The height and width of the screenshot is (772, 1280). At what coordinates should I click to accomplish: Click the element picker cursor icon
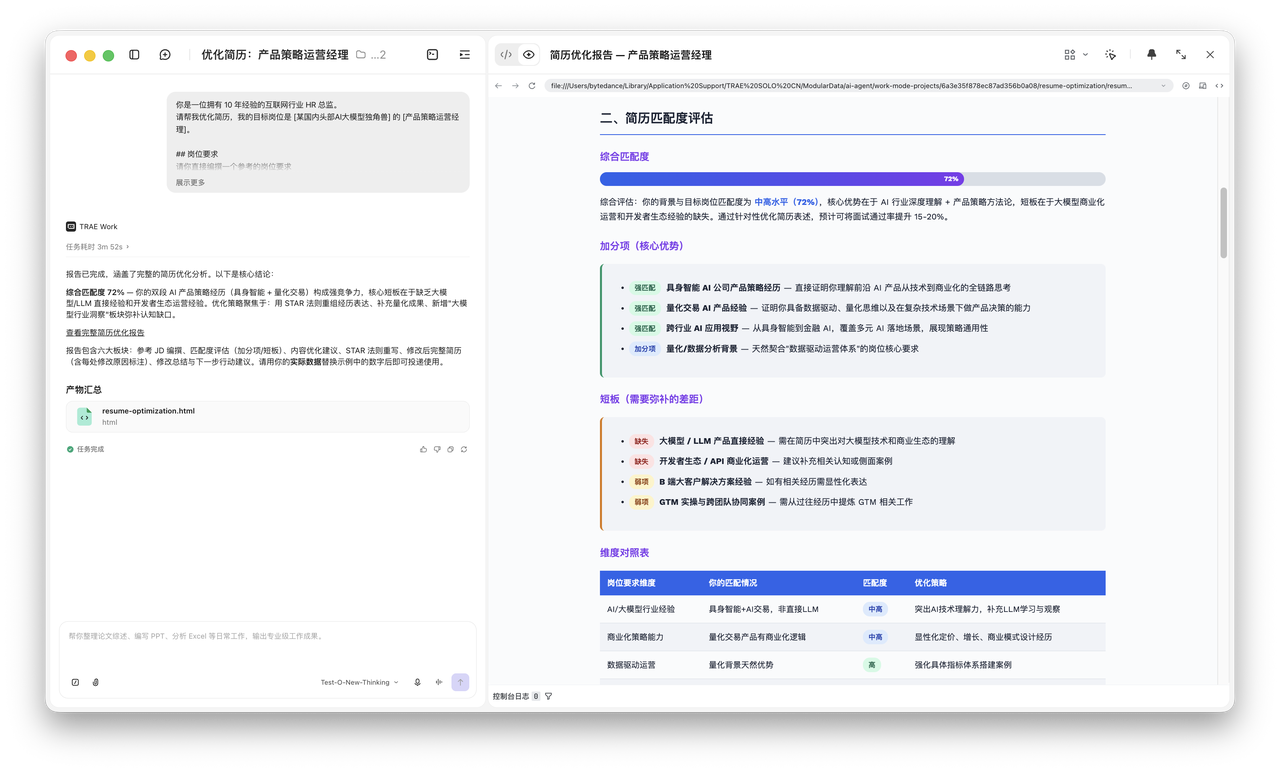[1111, 55]
